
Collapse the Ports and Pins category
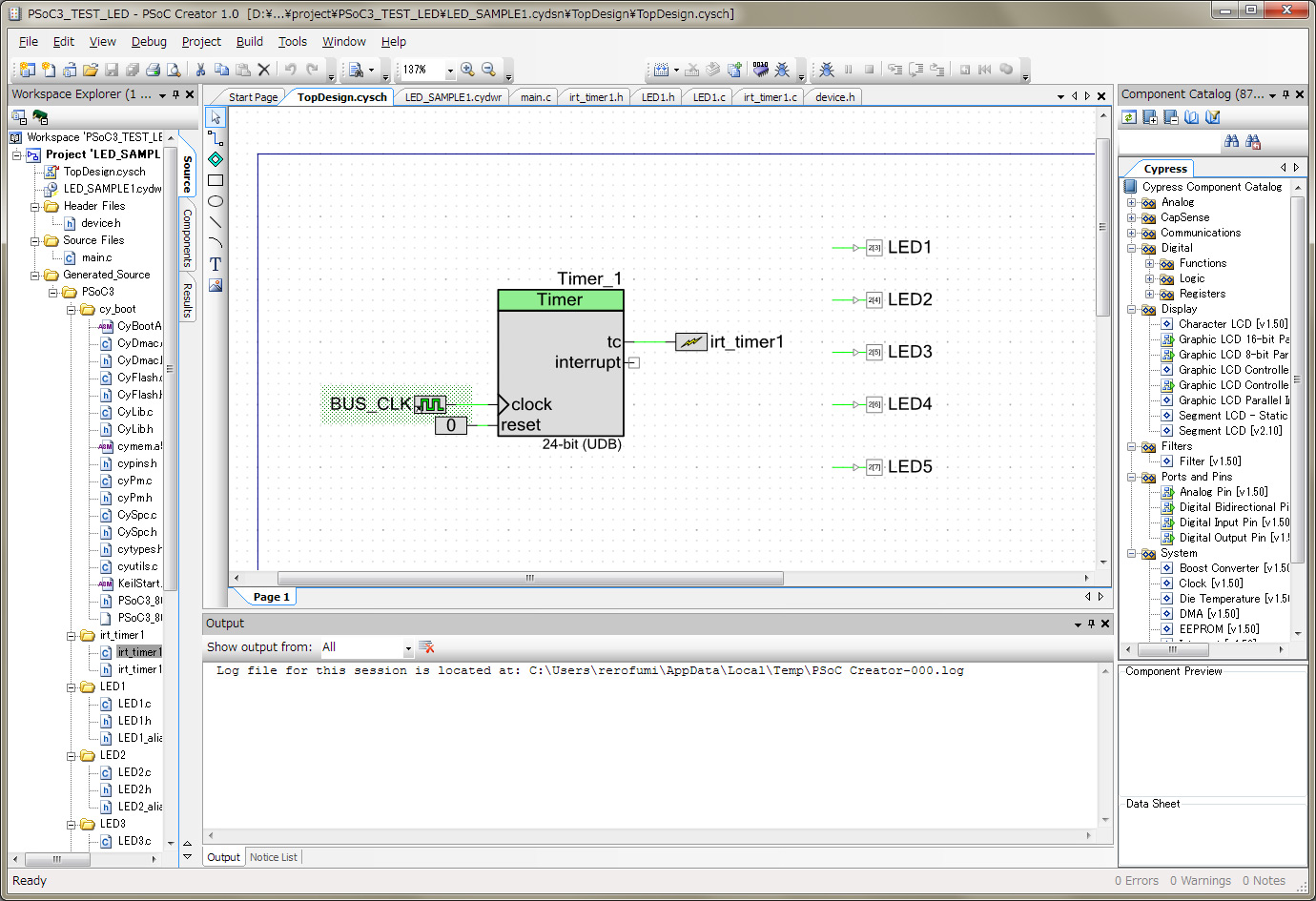pos(1131,477)
